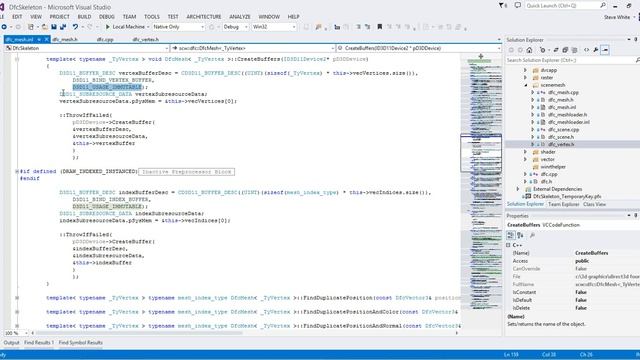The height and width of the screenshot is (360, 640).
Task: Select dfc_meshloader.h in Solution Explorer
Action: 567,115
